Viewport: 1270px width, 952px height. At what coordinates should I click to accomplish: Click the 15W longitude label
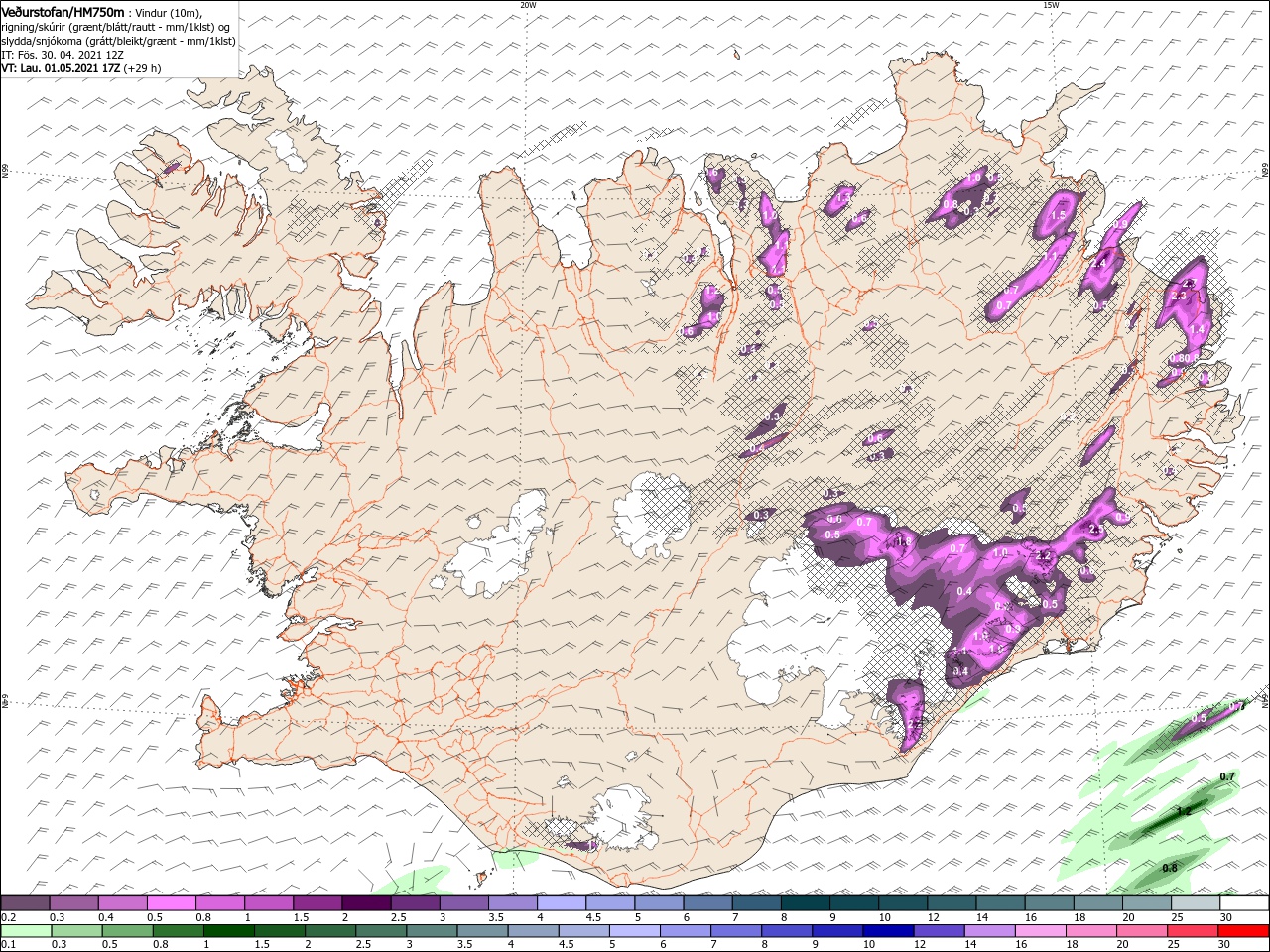1051,5
